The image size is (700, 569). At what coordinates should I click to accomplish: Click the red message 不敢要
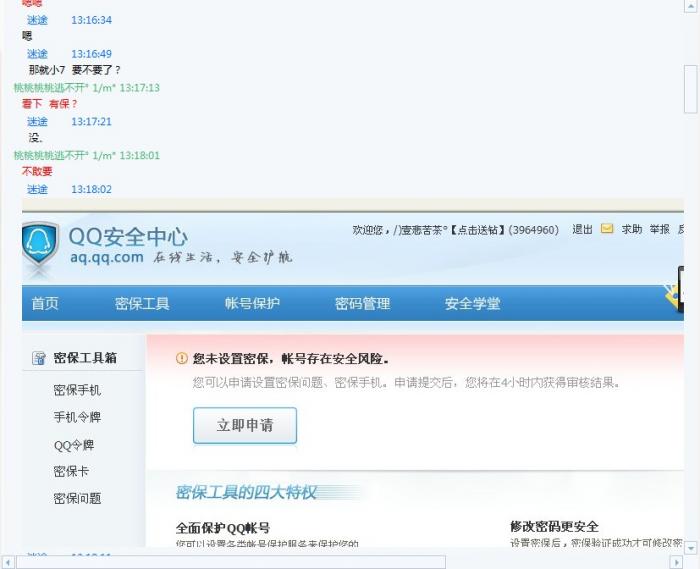[x=37, y=171]
